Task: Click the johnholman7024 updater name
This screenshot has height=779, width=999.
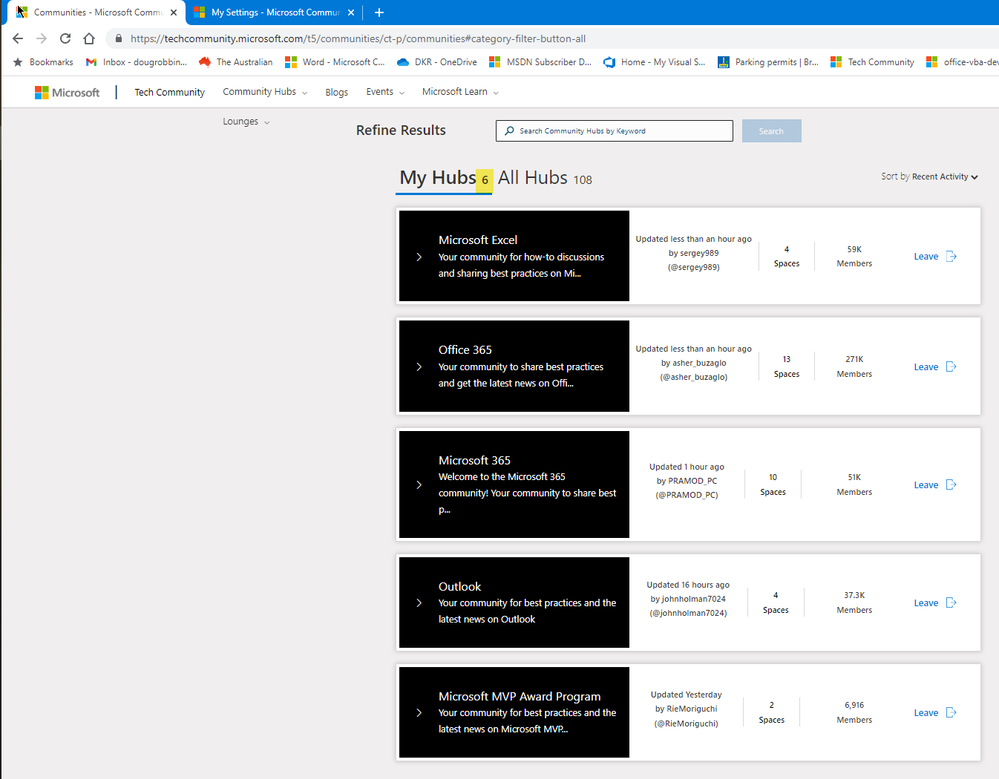Action: pos(694,599)
